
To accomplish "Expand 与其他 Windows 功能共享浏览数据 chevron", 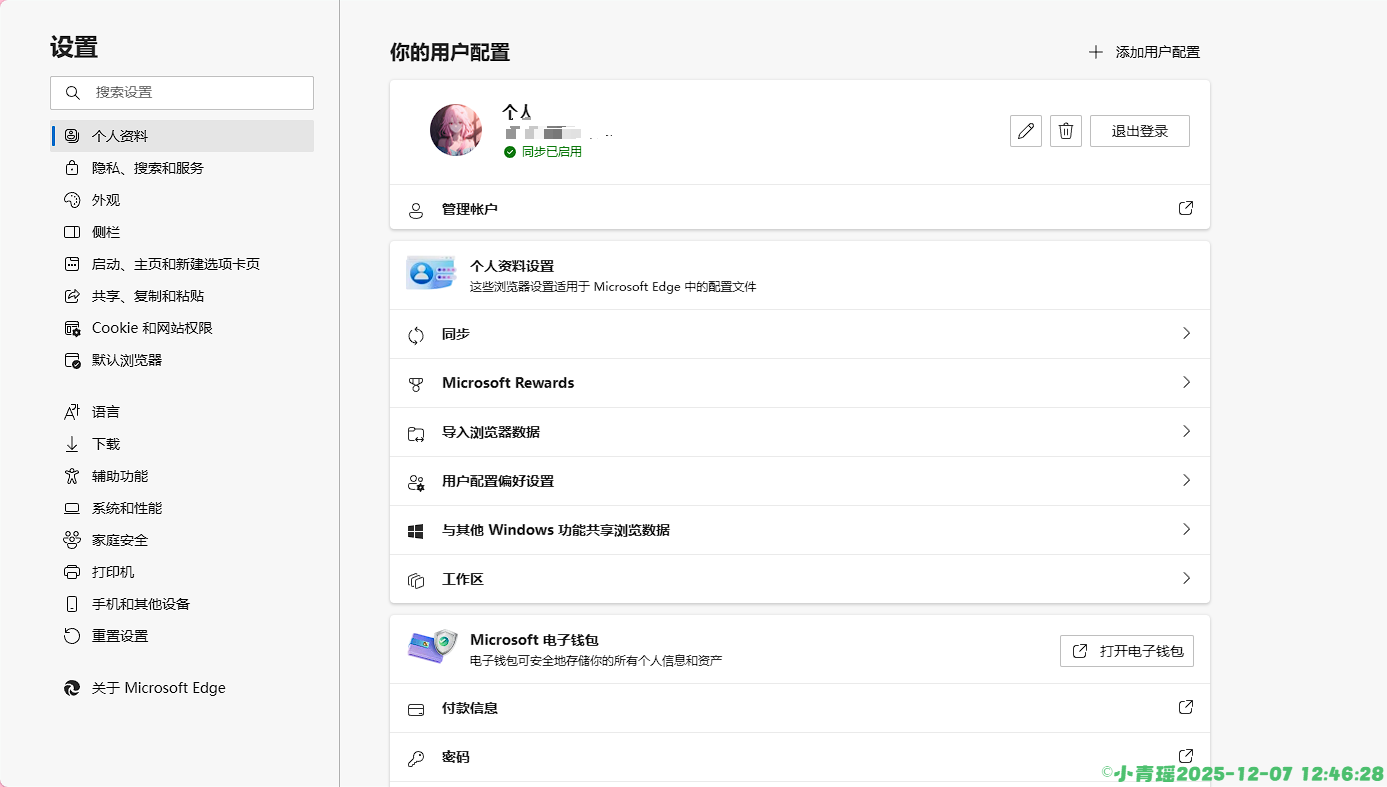I will click(x=1186, y=529).
